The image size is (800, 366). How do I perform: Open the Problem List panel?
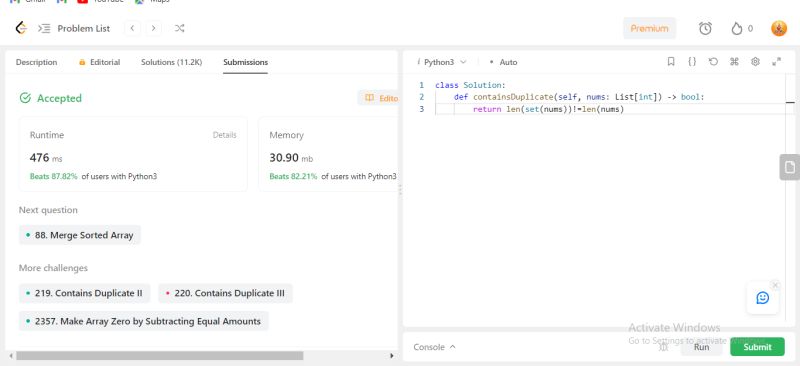74,29
